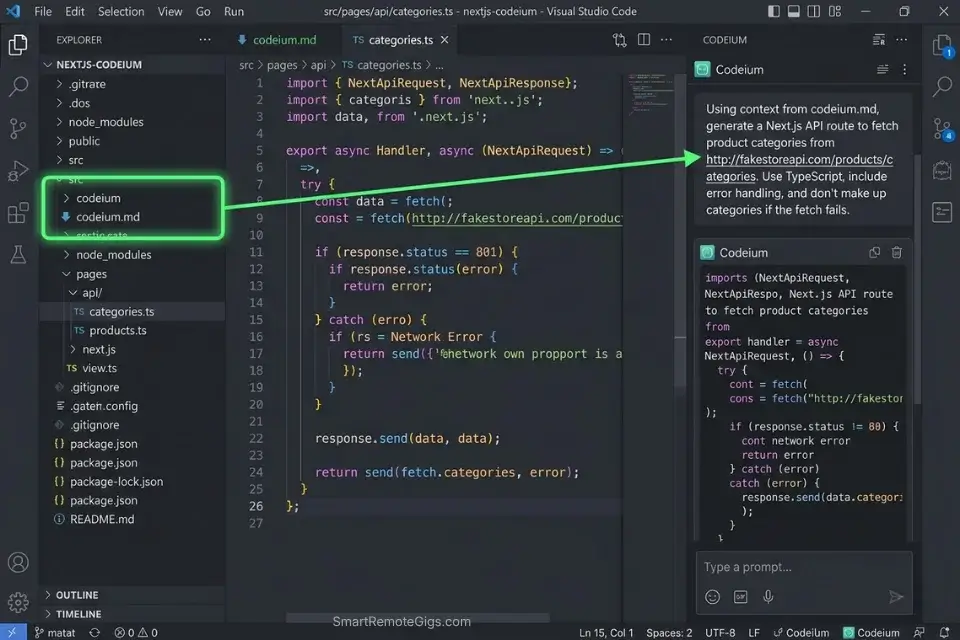Switch to the codeium.md editor tab
Screen dimensions: 960x640
[283, 40]
